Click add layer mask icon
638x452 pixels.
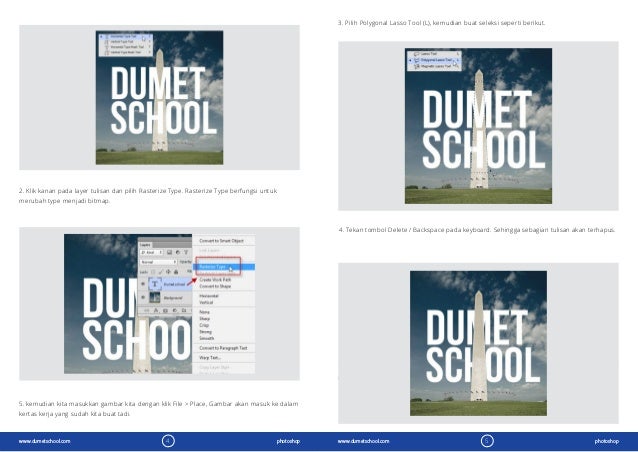tap(165, 310)
